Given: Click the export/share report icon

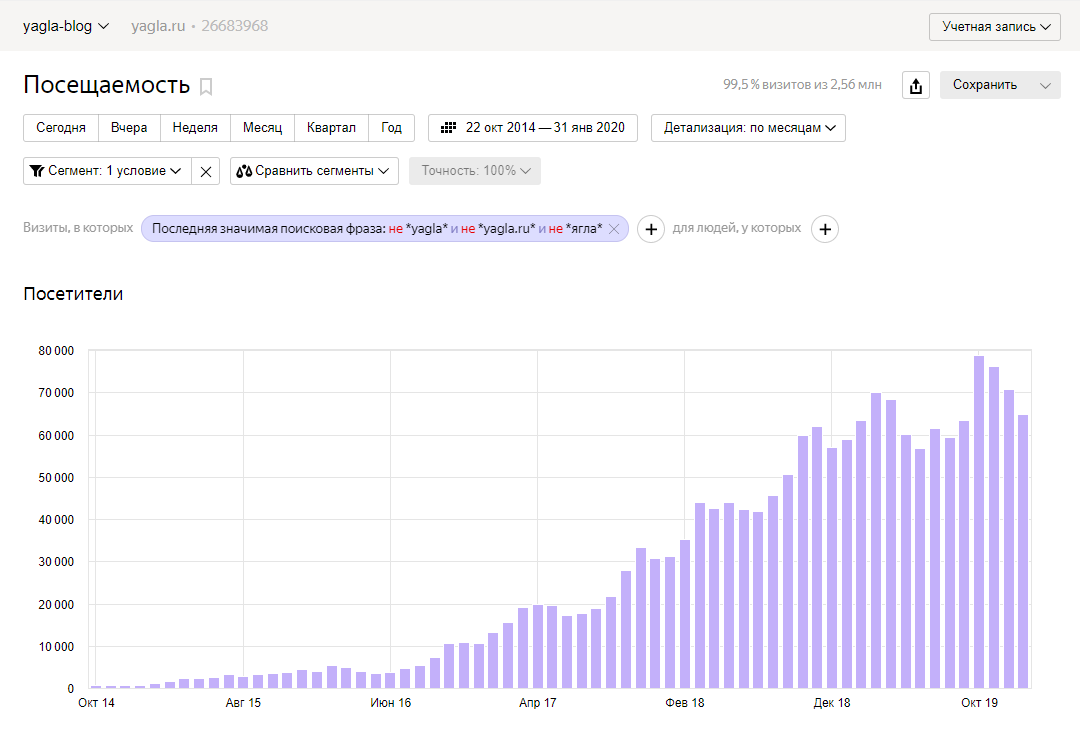Looking at the screenshot, I should coord(915,86).
